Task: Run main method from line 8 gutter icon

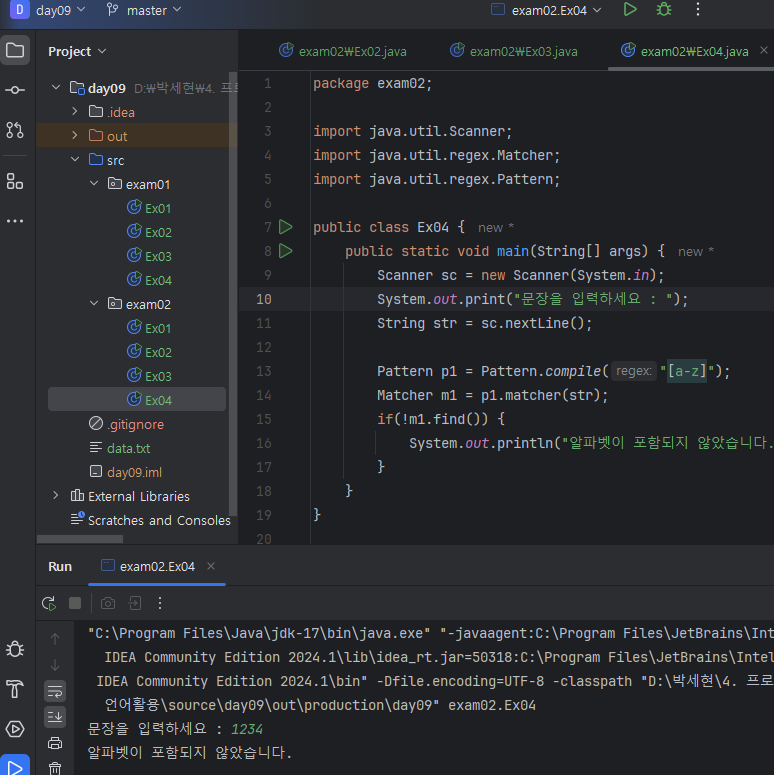Action: pos(286,251)
